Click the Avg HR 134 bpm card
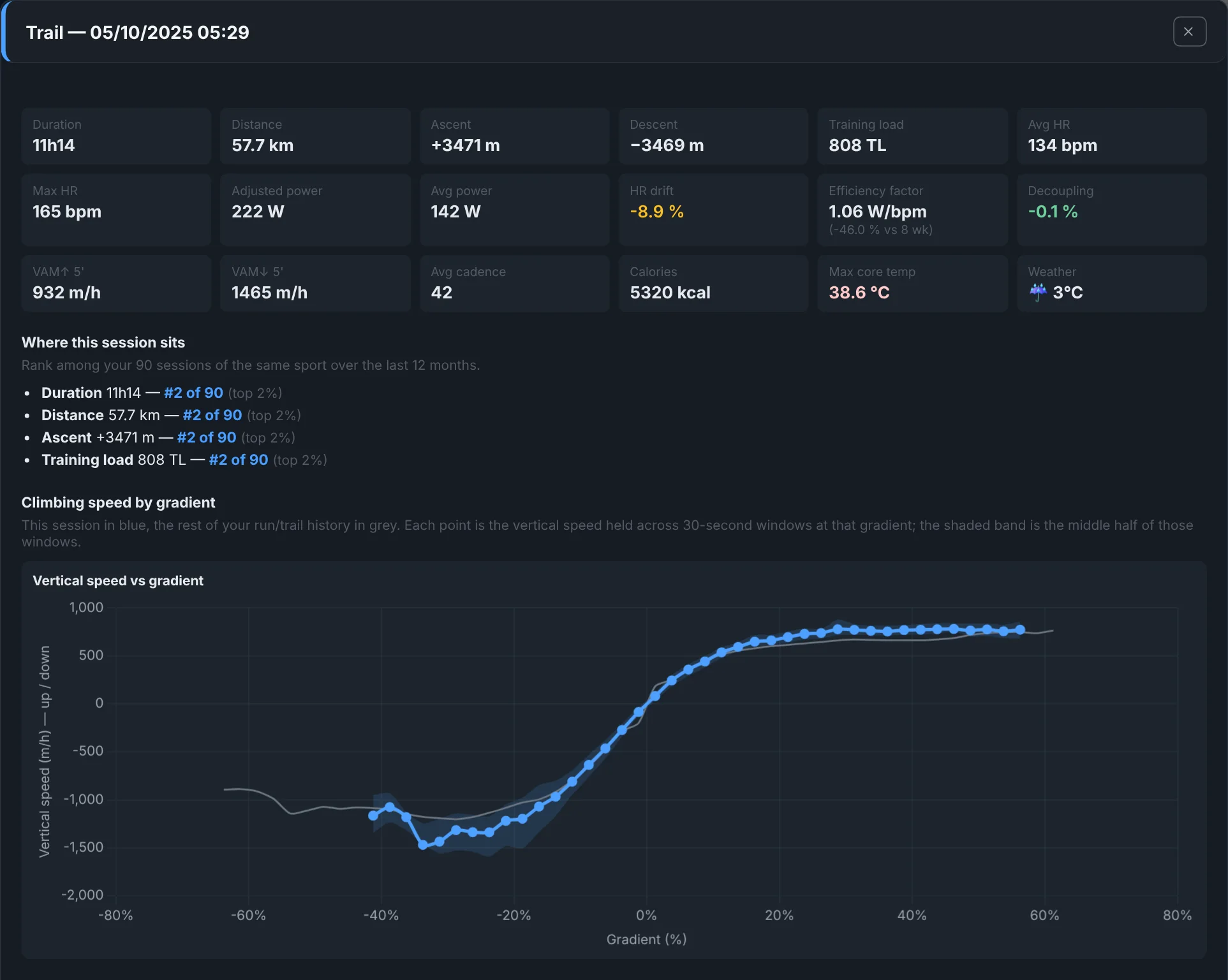The image size is (1228, 980). tap(1111, 136)
